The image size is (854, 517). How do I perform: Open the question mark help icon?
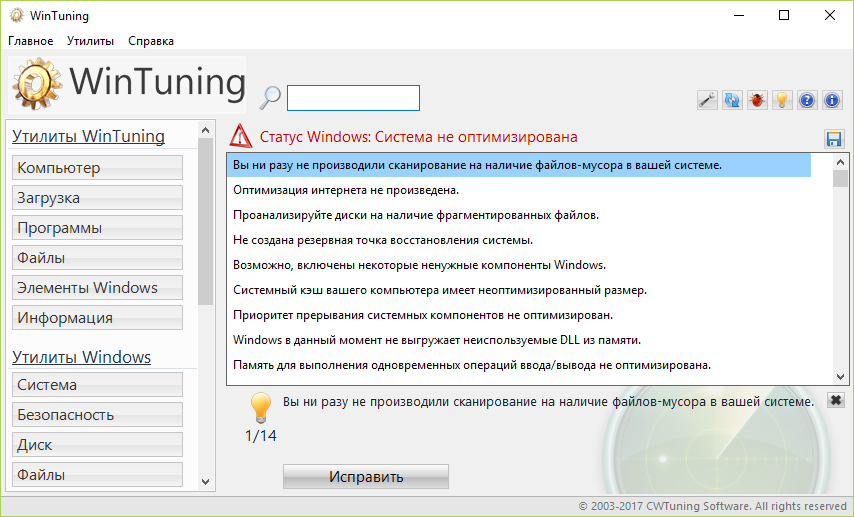[807, 100]
